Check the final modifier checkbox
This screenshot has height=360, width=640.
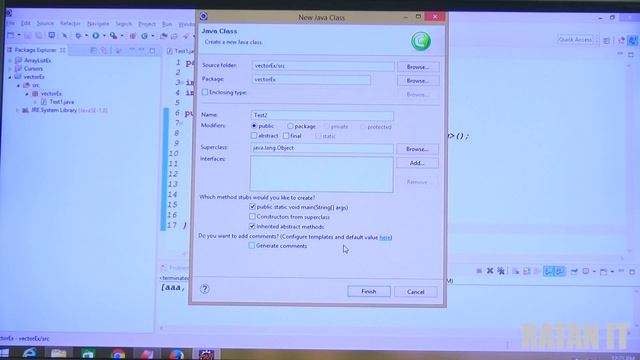click(x=286, y=136)
